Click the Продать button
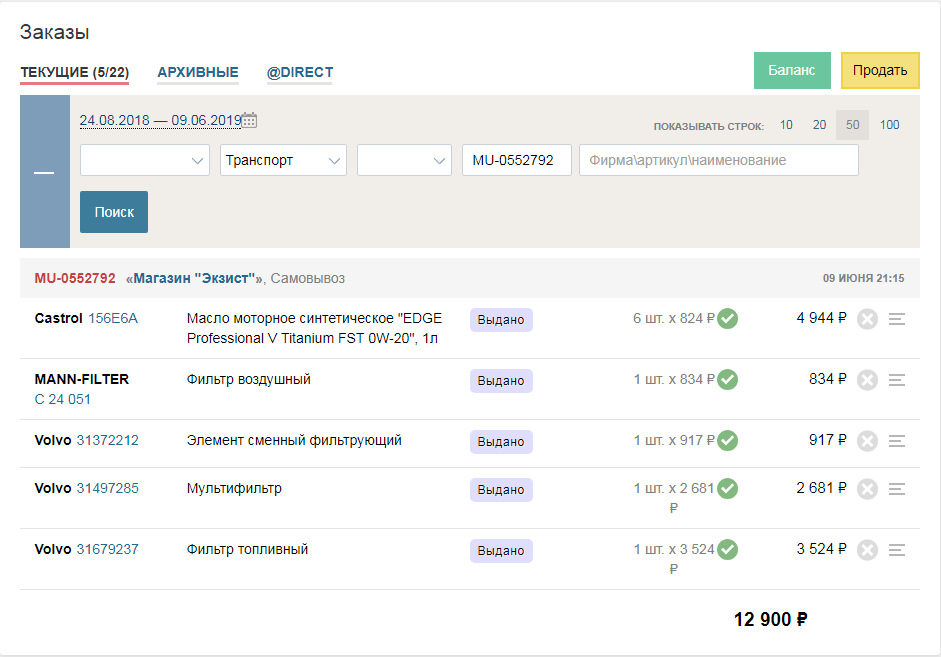 point(880,70)
